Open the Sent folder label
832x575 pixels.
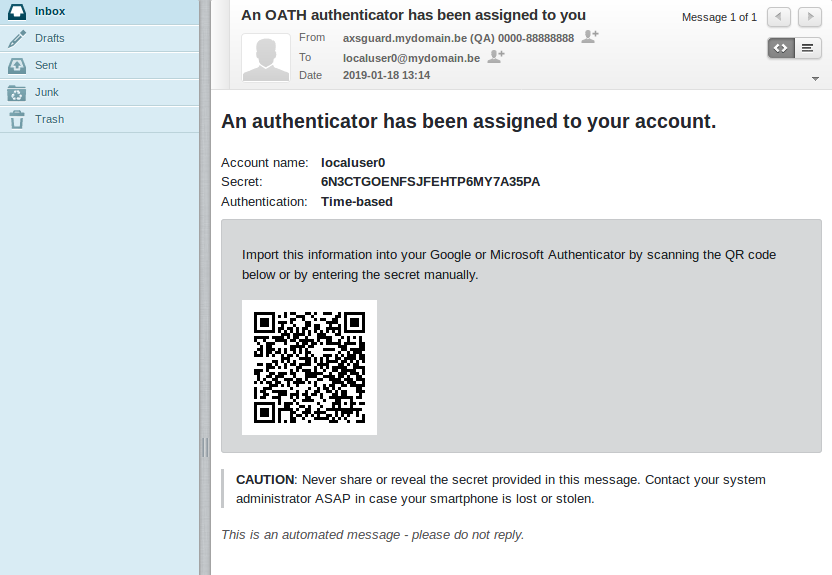tap(46, 65)
